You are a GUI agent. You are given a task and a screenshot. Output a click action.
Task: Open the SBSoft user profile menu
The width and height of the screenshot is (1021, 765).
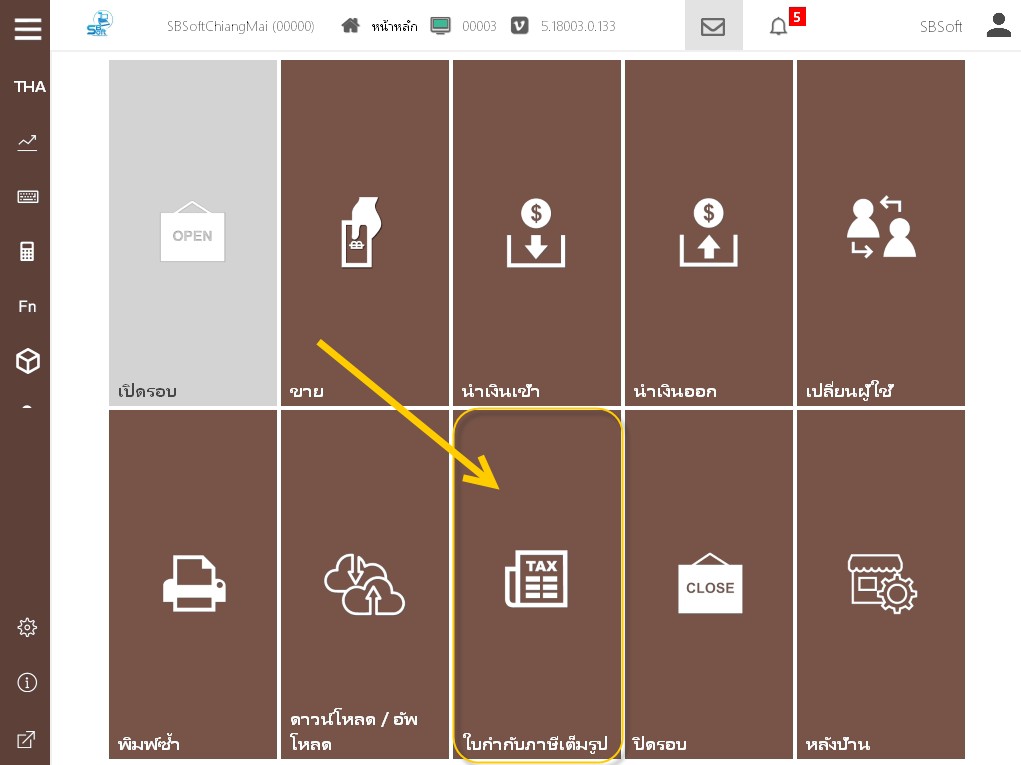(998, 26)
